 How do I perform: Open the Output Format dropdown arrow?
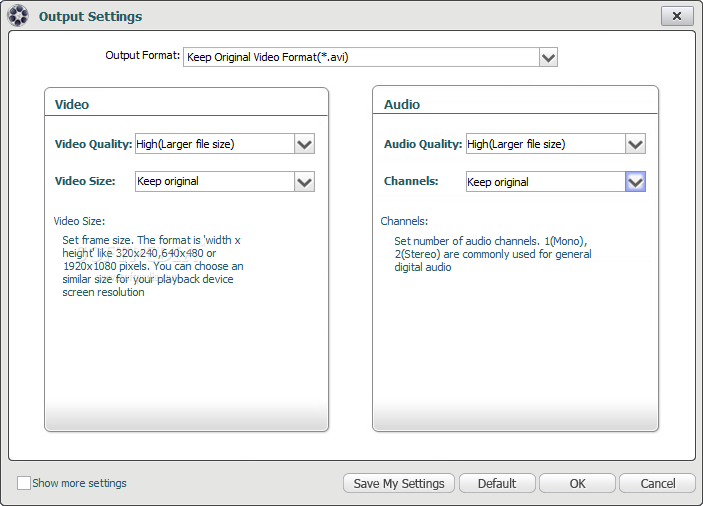click(x=548, y=57)
